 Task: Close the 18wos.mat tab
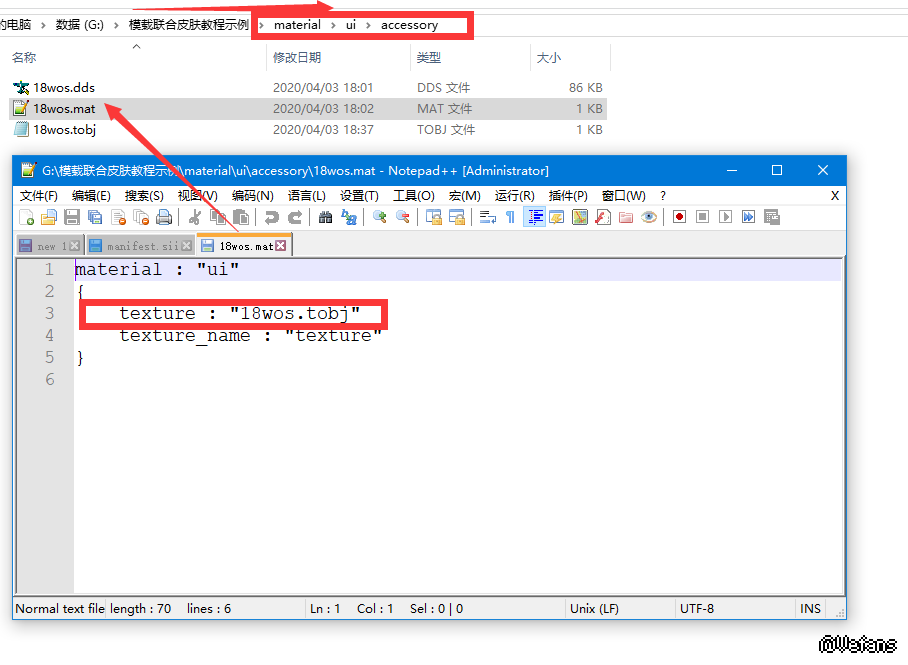[281, 246]
